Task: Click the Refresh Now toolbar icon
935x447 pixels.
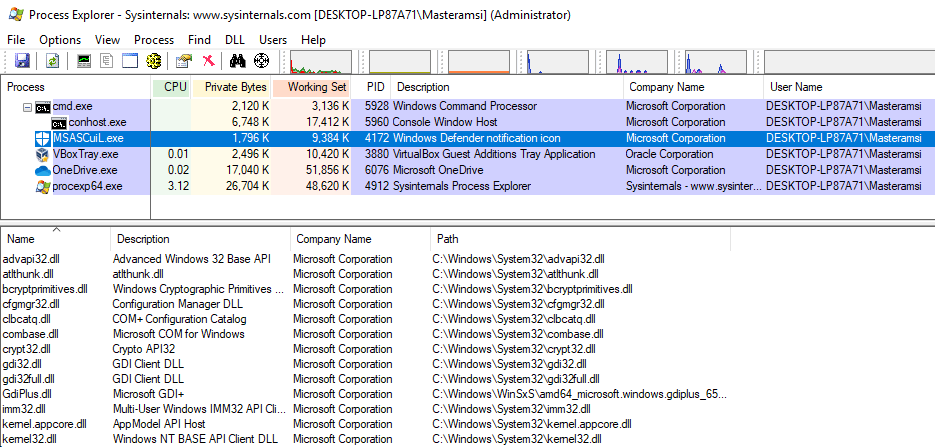Action: point(52,61)
